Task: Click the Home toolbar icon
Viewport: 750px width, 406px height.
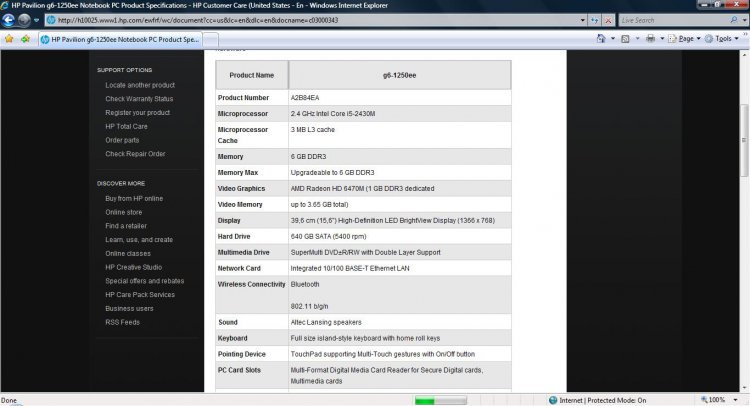Action: click(601, 39)
